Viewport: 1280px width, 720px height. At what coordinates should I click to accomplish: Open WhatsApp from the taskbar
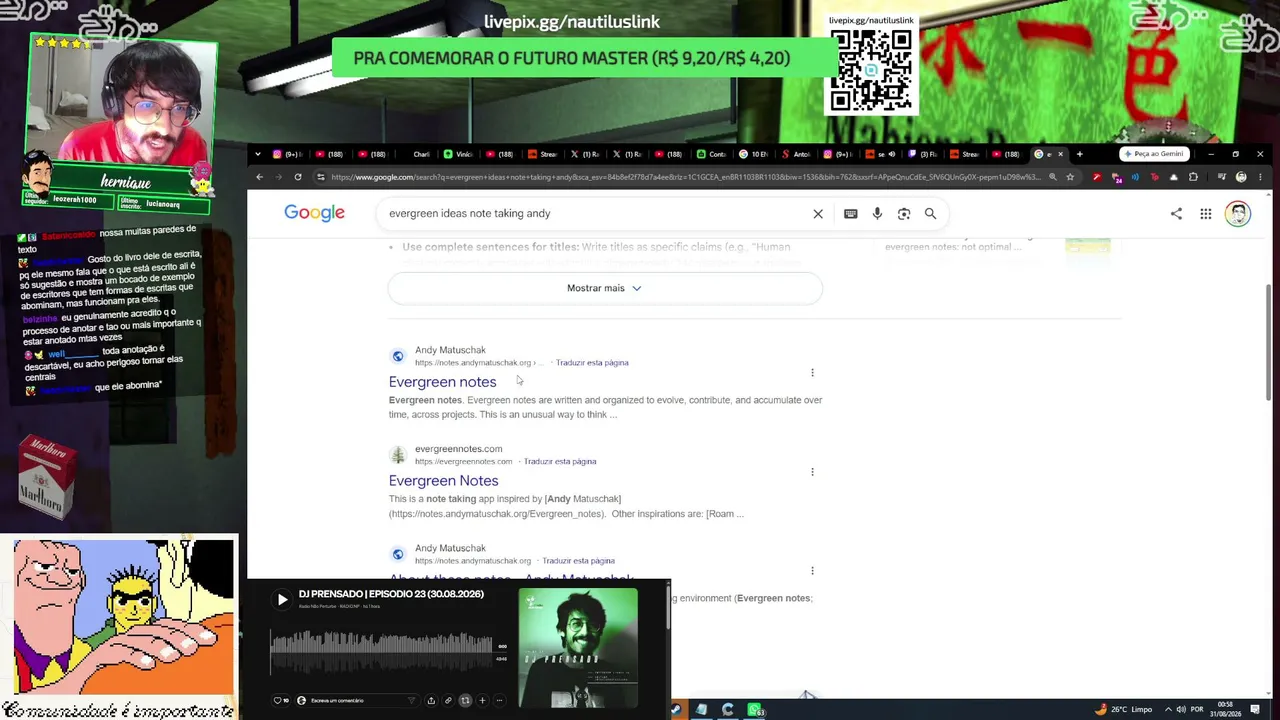click(755, 710)
